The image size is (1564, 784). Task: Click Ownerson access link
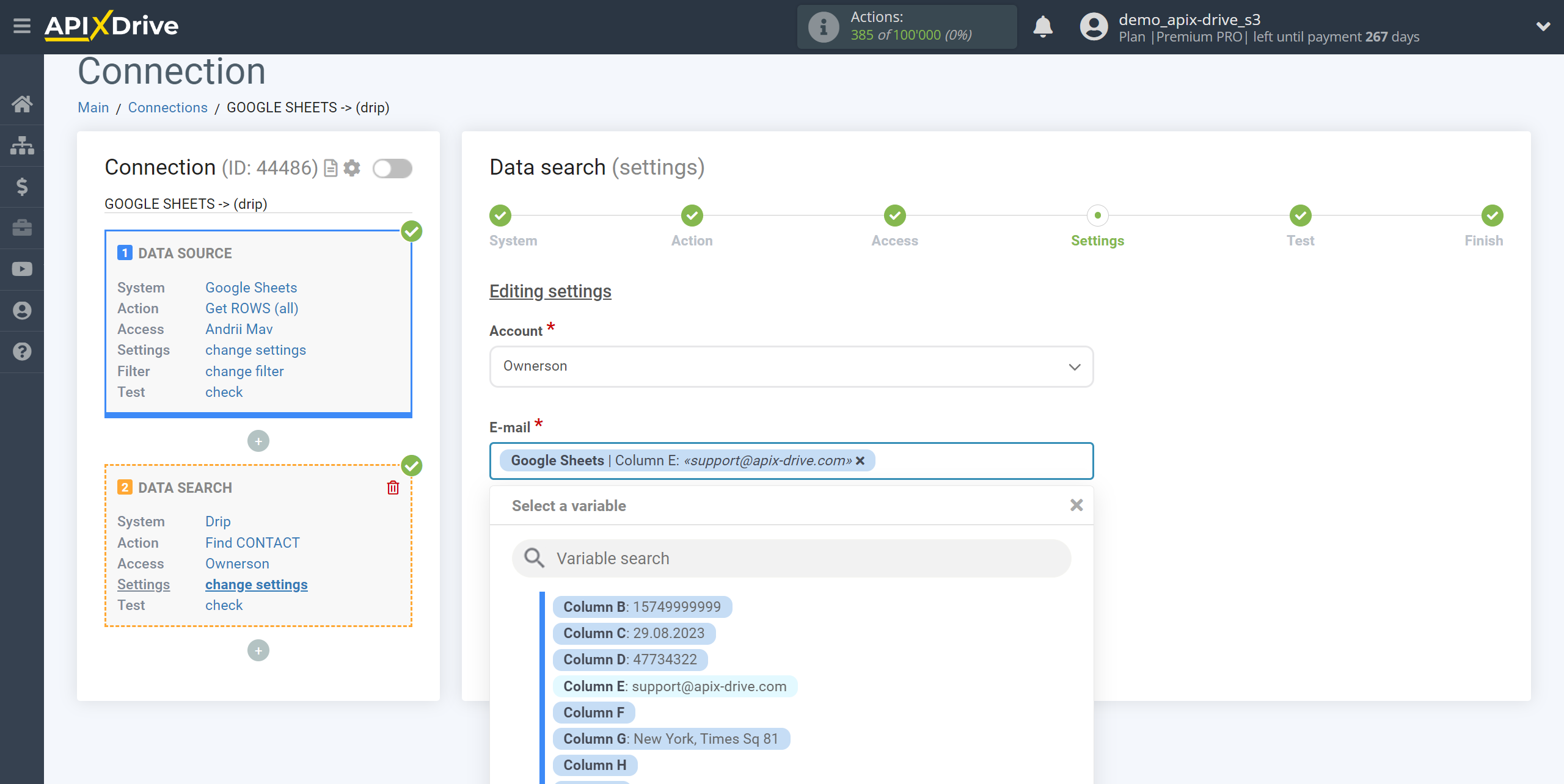pos(237,564)
